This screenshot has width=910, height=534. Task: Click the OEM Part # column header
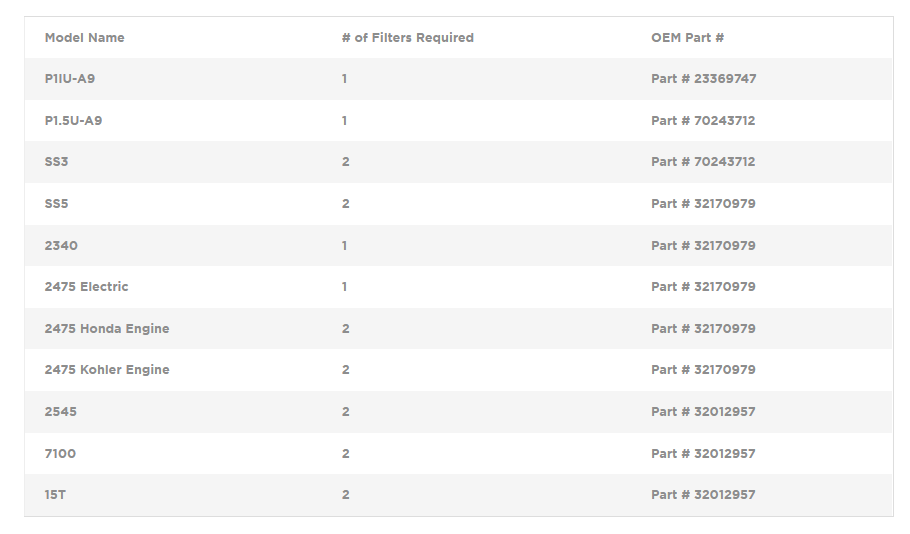(687, 38)
